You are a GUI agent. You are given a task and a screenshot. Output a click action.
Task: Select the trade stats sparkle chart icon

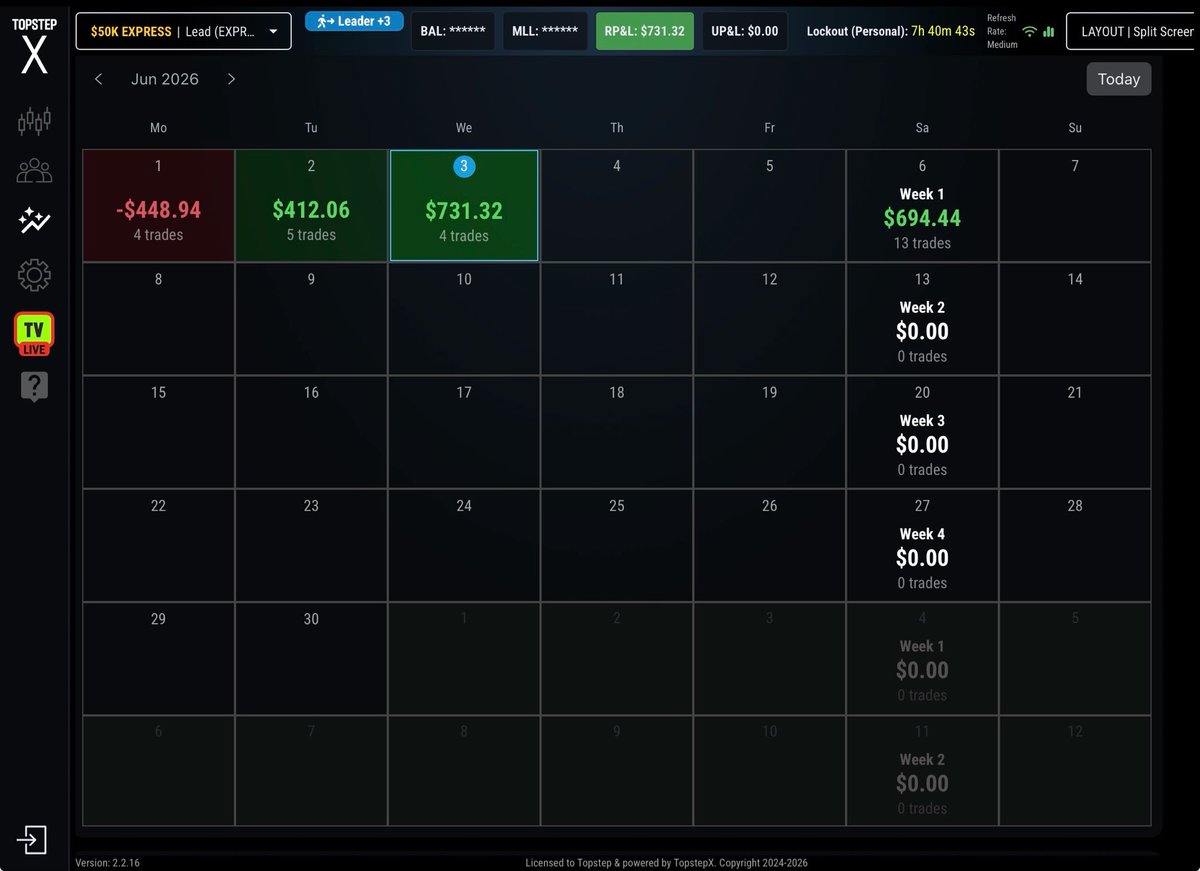(34, 221)
